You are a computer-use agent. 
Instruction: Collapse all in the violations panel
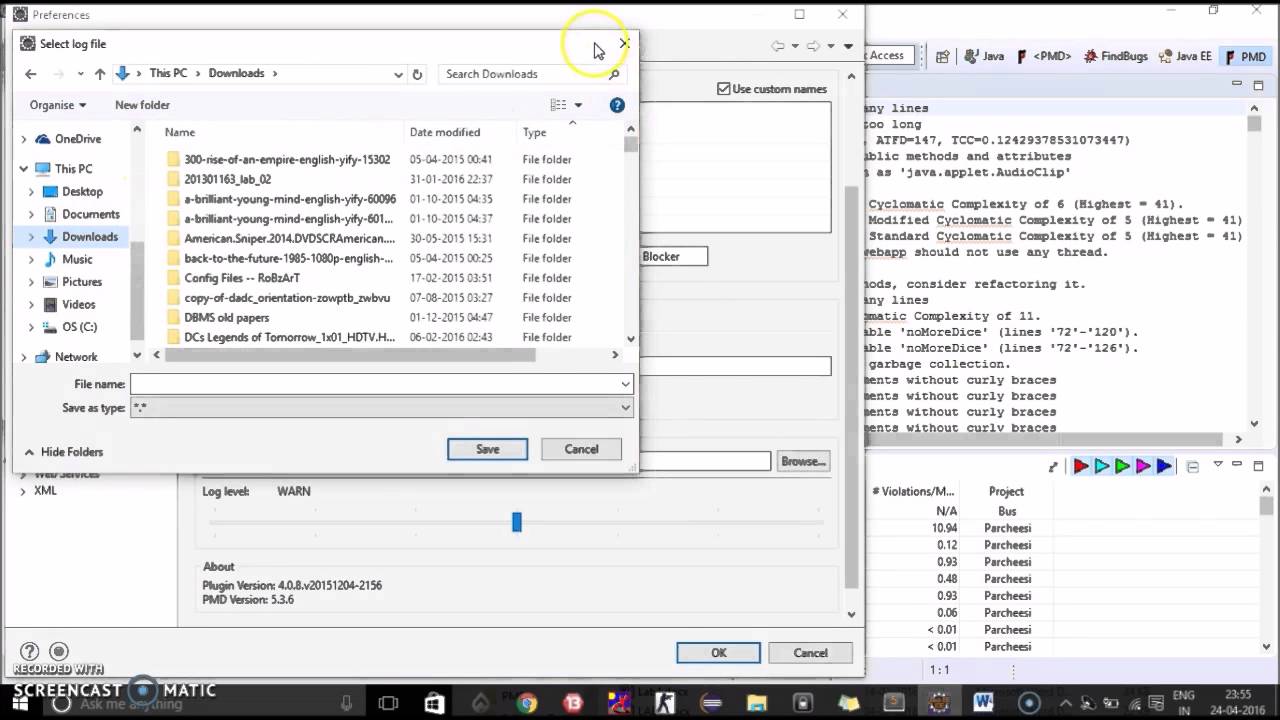point(1193,466)
